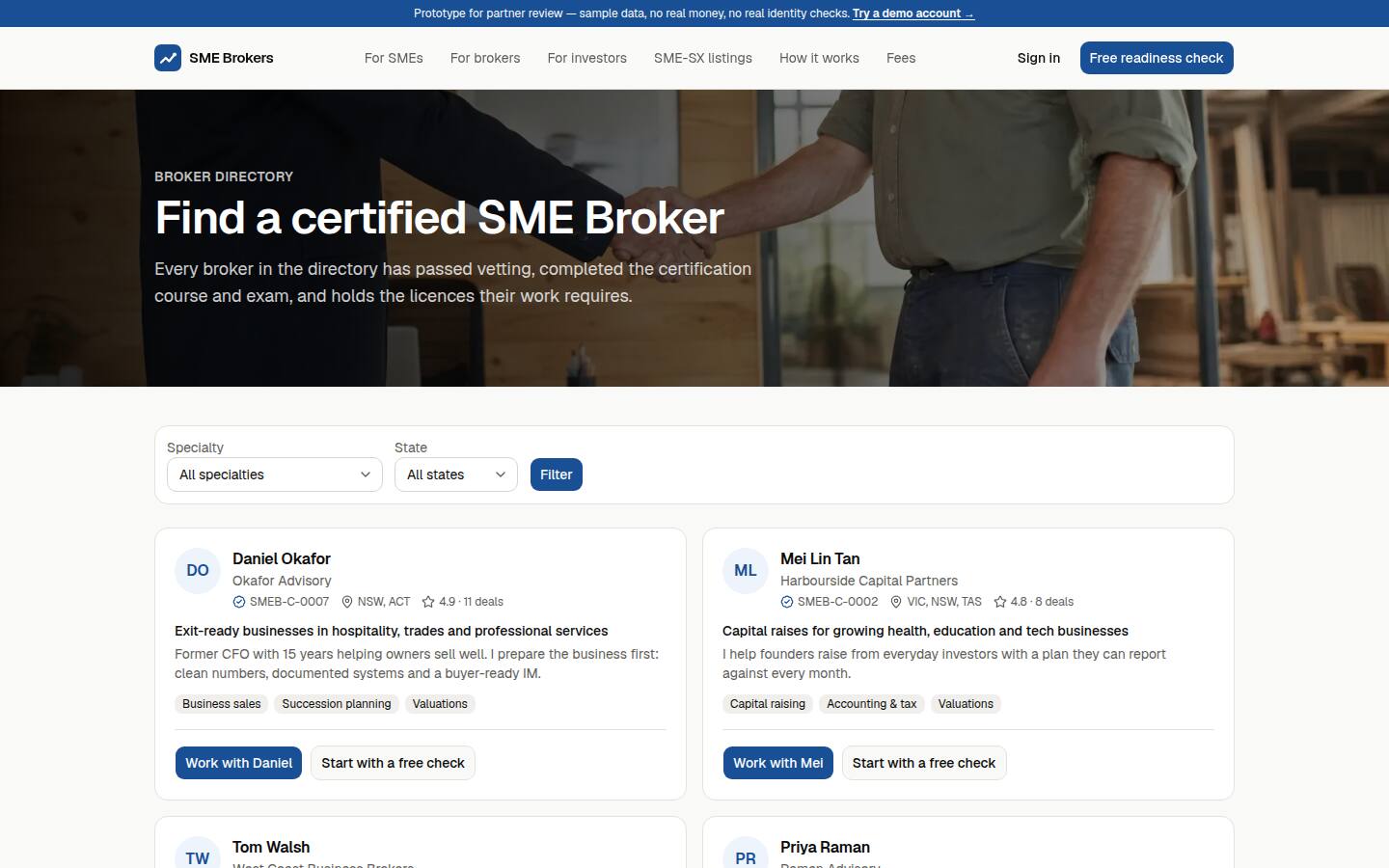Click the Tom Walsh name heading
This screenshot has height=868, width=1389.
(271, 847)
